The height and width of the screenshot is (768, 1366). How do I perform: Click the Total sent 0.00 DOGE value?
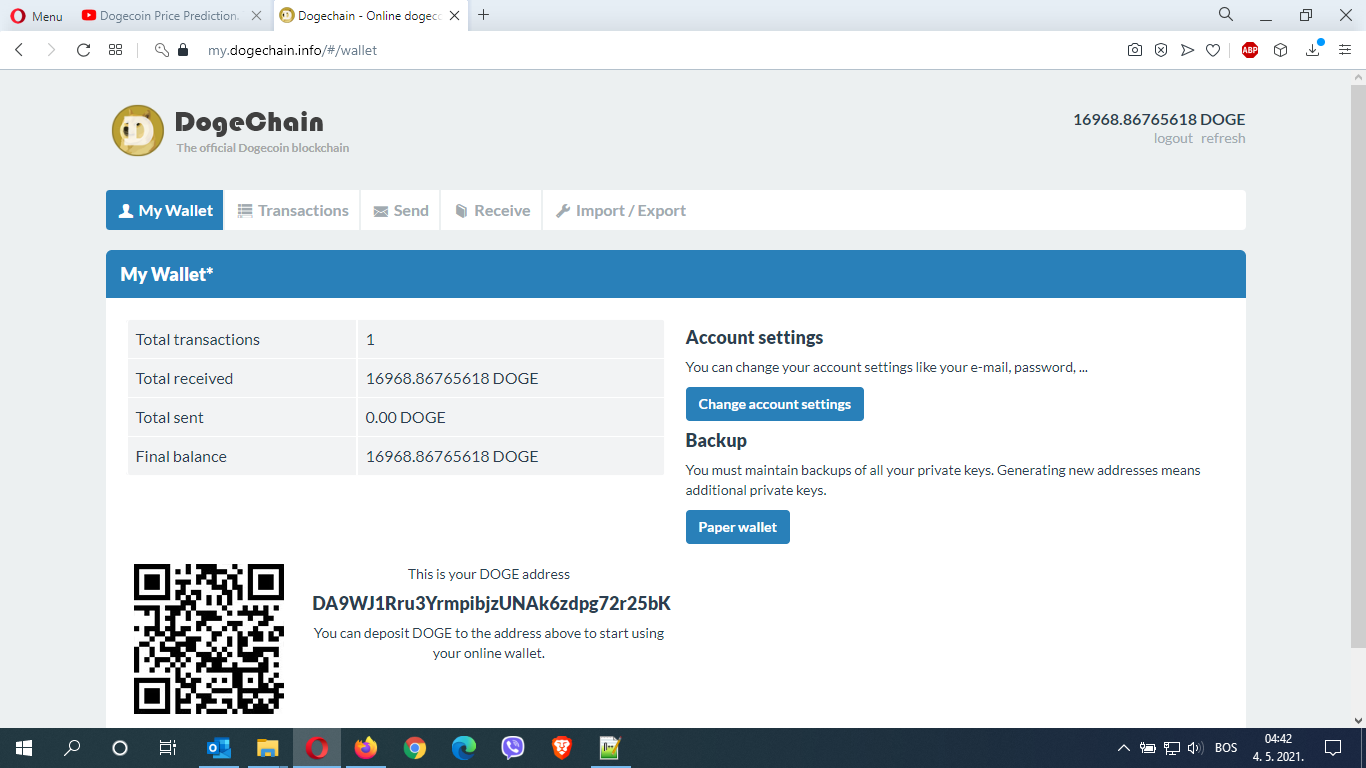406,418
